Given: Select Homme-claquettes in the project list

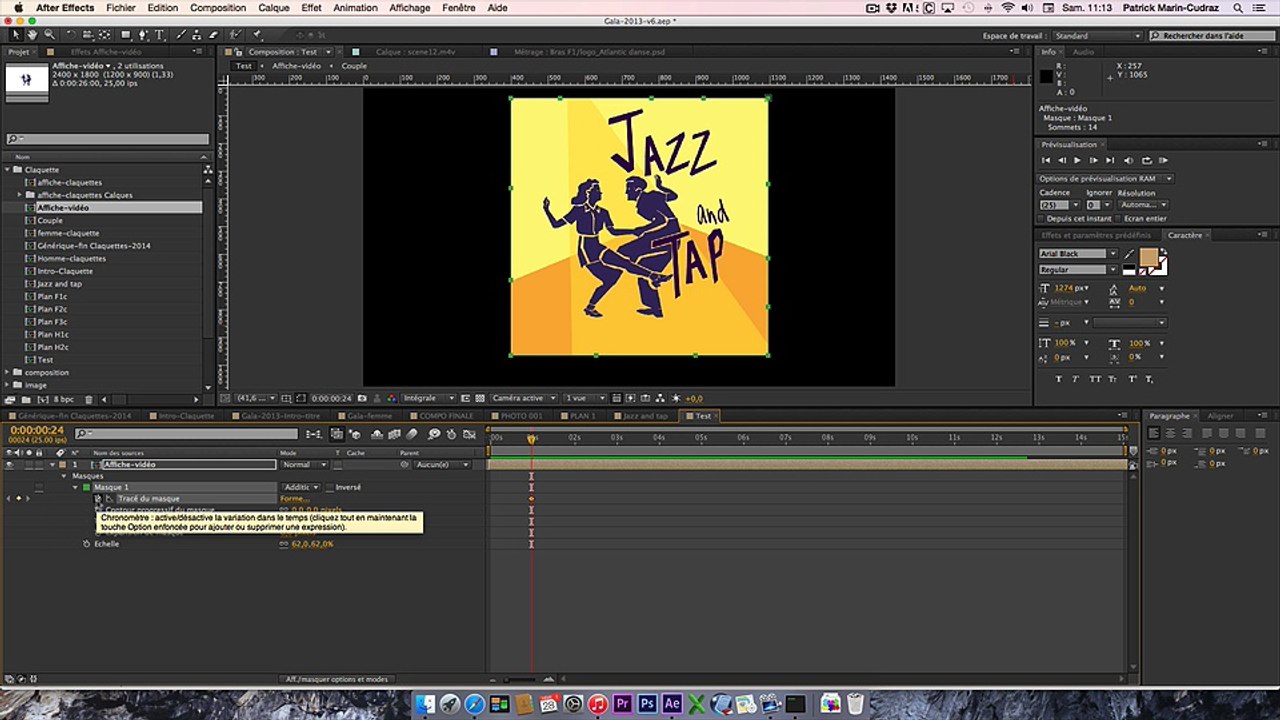Looking at the screenshot, I should tap(71, 258).
